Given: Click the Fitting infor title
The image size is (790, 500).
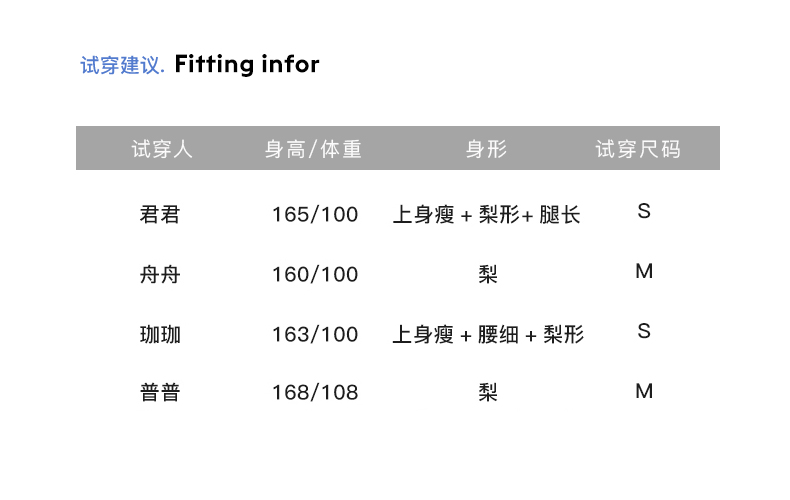Looking at the screenshot, I should [246, 65].
